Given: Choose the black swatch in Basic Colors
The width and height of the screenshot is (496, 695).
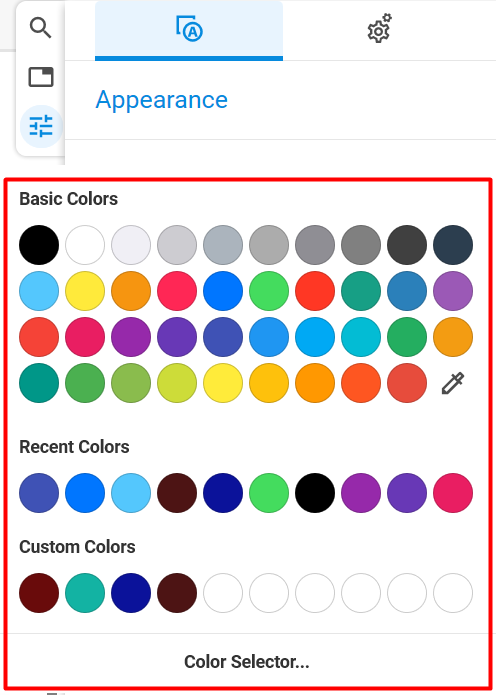Looking at the screenshot, I should [x=39, y=245].
